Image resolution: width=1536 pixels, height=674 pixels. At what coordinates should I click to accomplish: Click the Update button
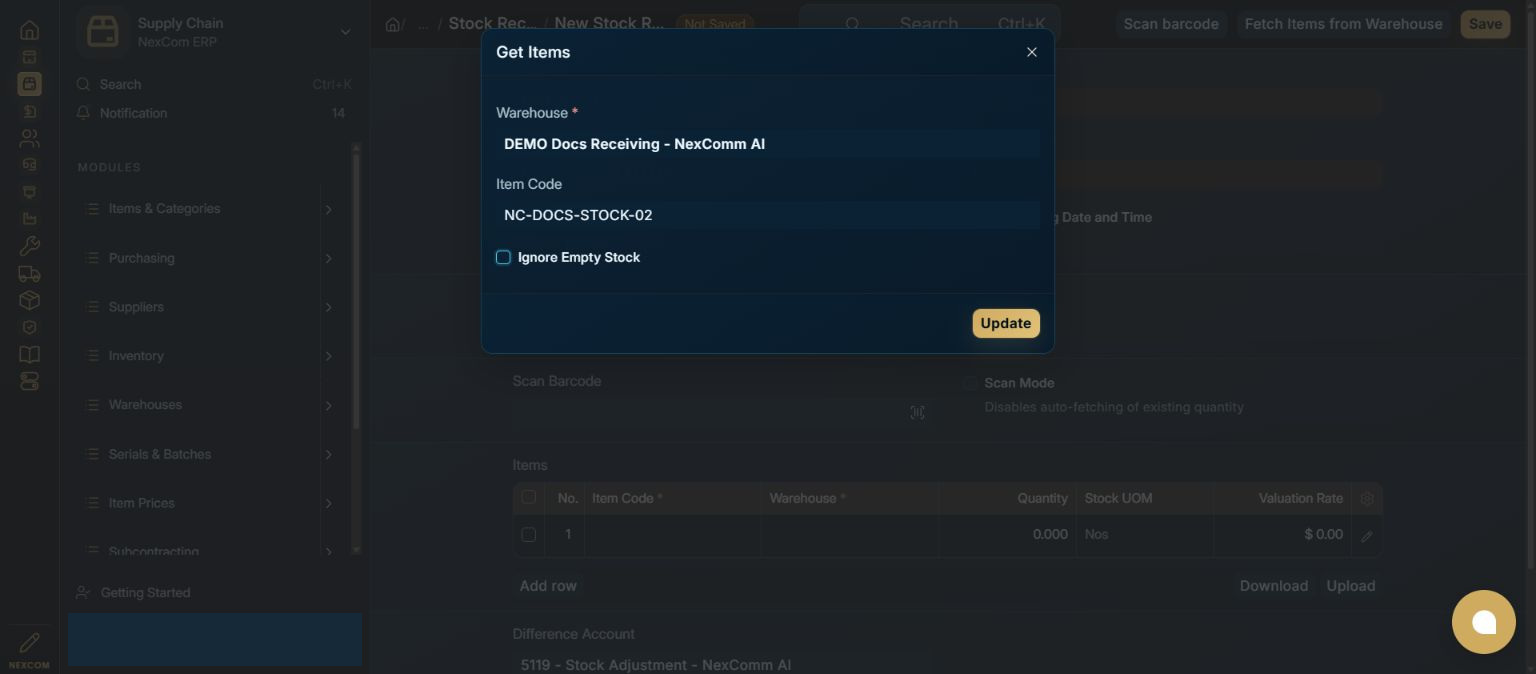click(1006, 323)
